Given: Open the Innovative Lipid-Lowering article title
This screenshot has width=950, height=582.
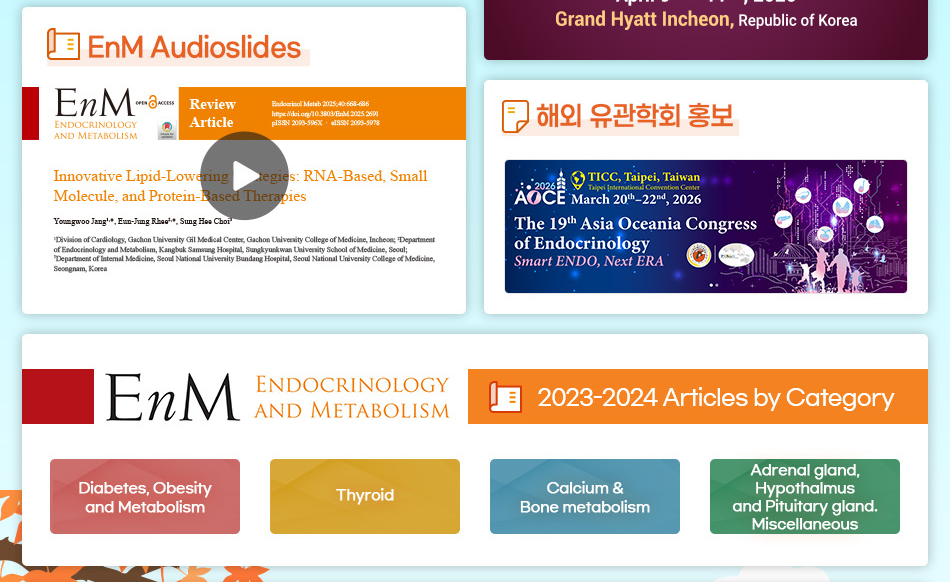Looking at the screenshot, I should (x=240, y=186).
